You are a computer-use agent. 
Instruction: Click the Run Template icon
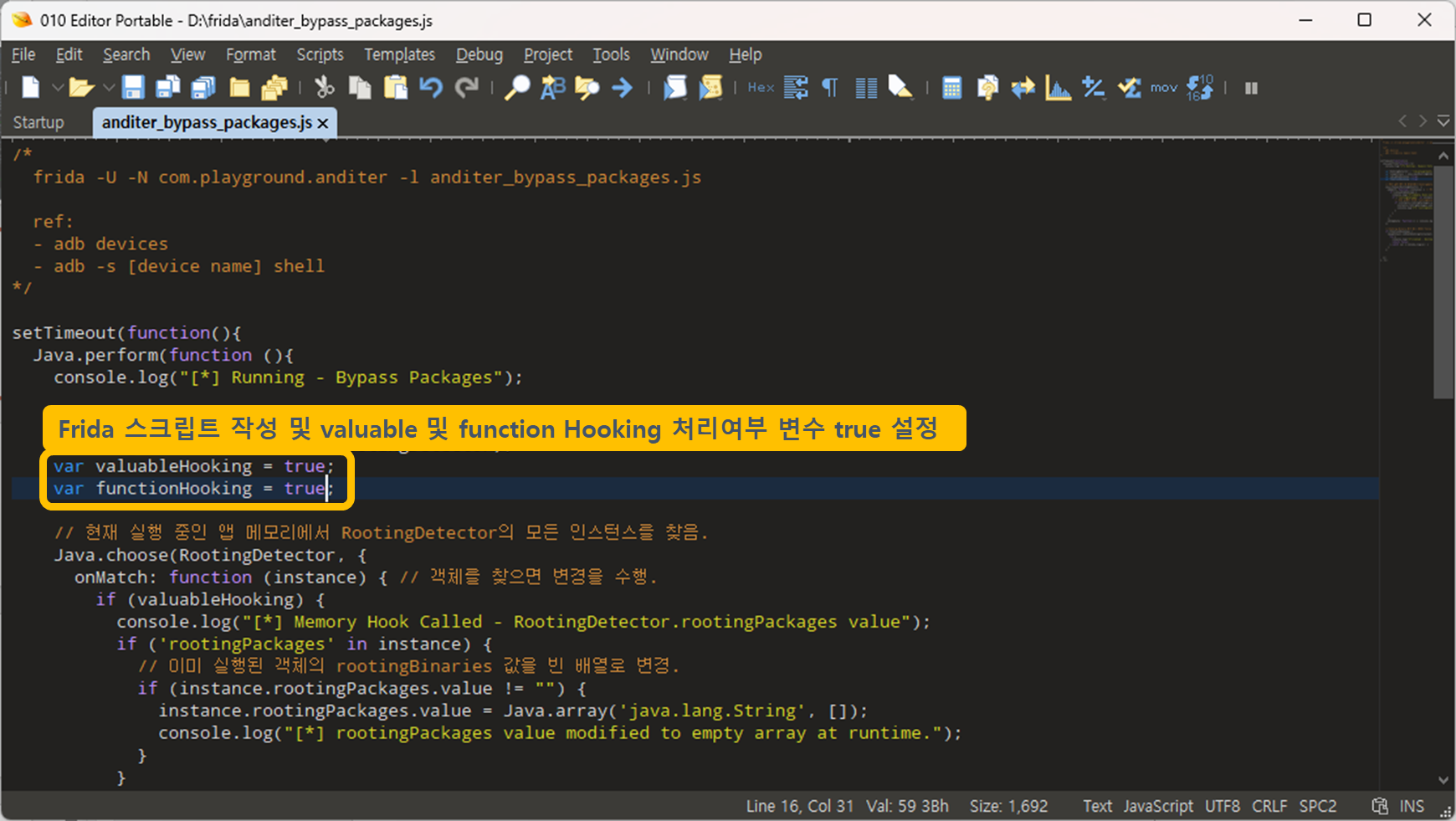click(x=710, y=87)
